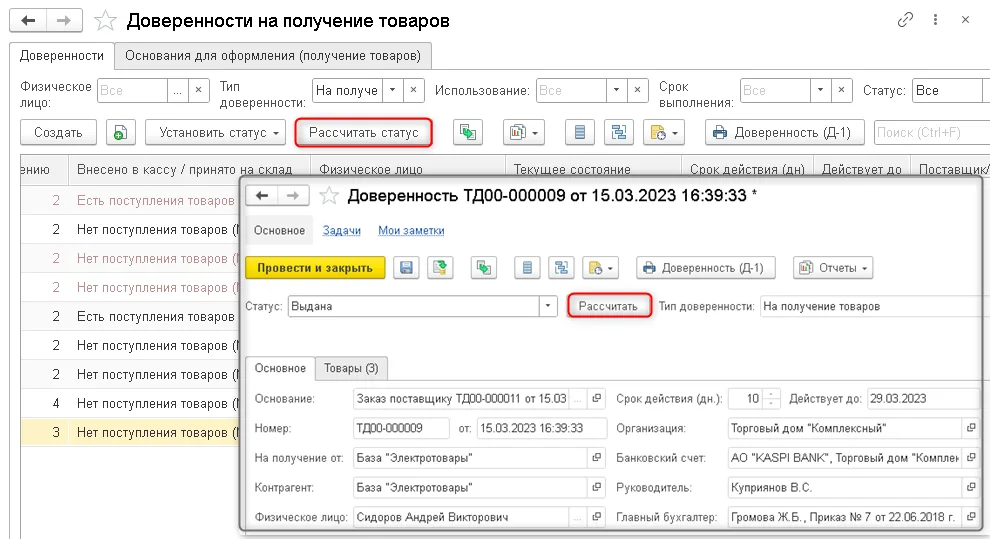
Task: Click Рассчитать button next to Статус
Action: click(609, 306)
